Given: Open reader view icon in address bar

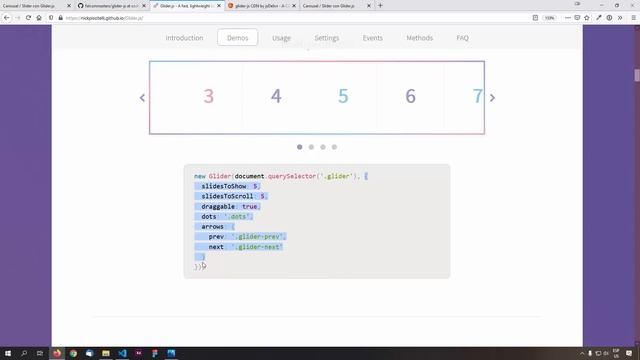Looking at the screenshot, I should click(x=535, y=18).
